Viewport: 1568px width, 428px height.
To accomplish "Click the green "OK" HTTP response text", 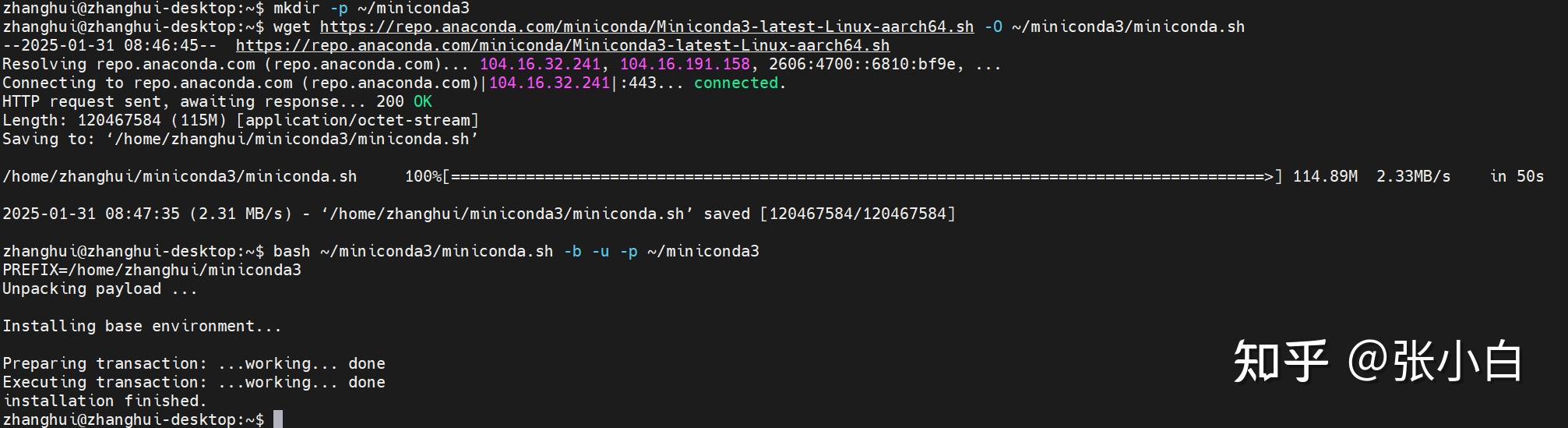I will 422,101.
